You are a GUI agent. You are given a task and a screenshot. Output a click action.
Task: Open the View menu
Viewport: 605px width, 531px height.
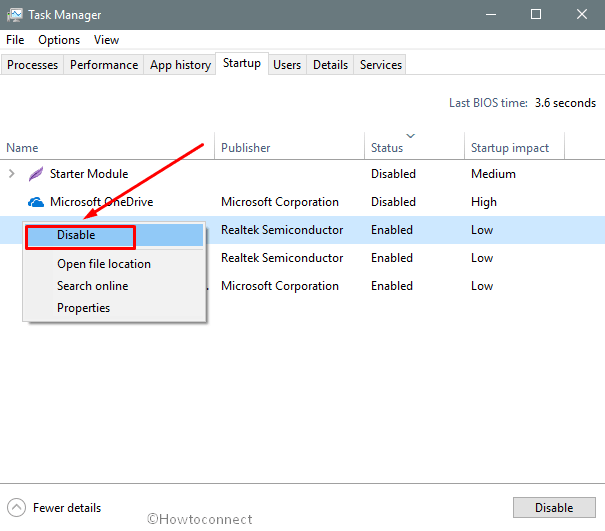pyautogui.click(x=106, y=40)
